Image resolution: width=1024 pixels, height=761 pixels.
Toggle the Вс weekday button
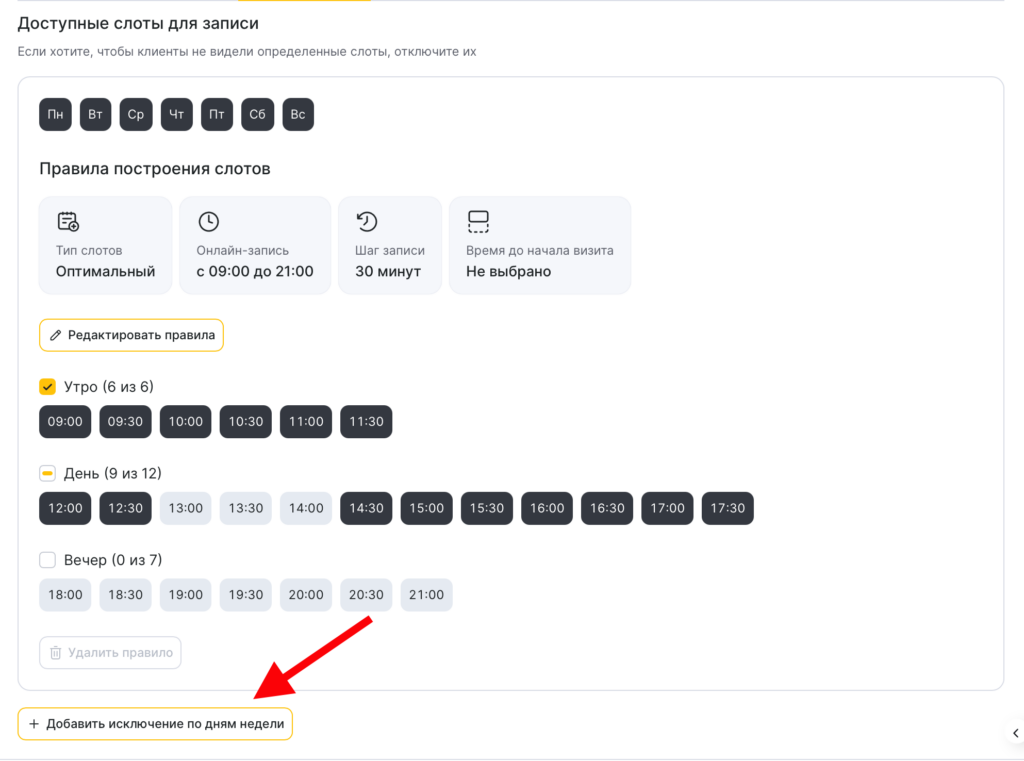click(298, 114)
